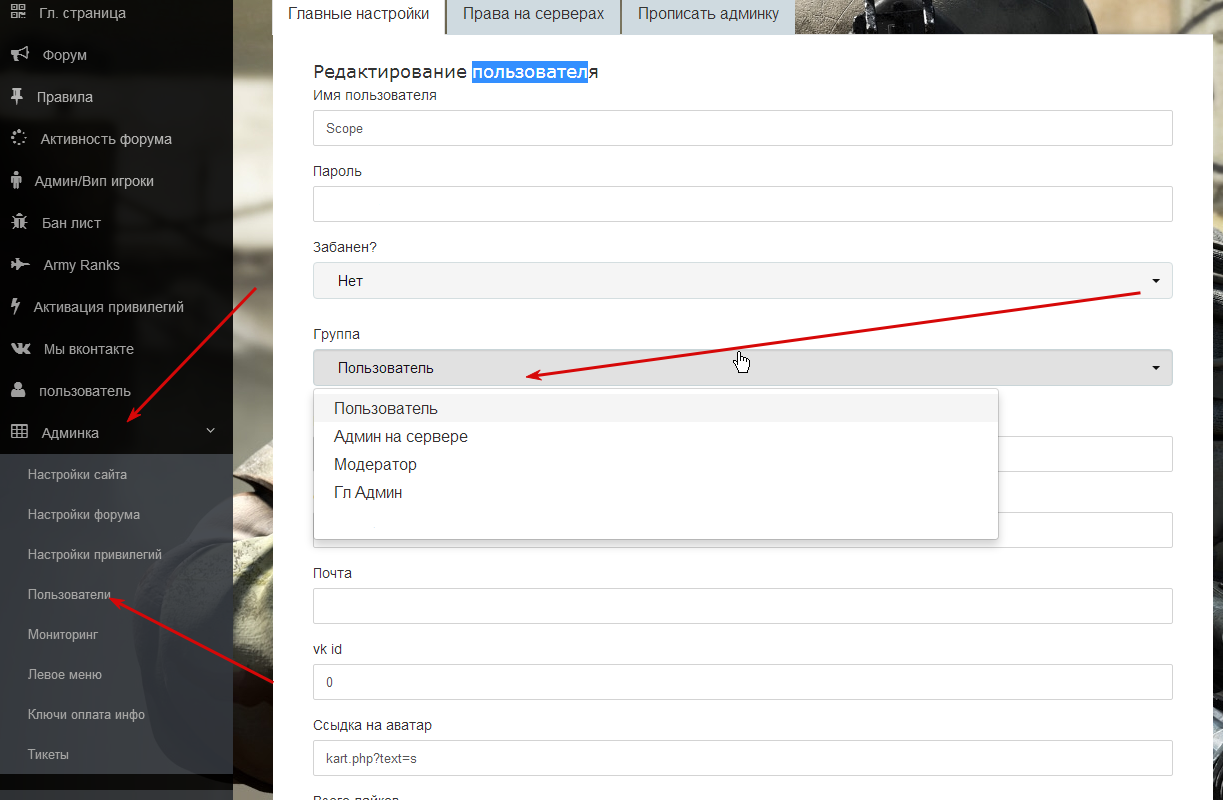The image size is (1223, 800).
Task: Click the pin icon beside Правила
Action: [16, 97]
